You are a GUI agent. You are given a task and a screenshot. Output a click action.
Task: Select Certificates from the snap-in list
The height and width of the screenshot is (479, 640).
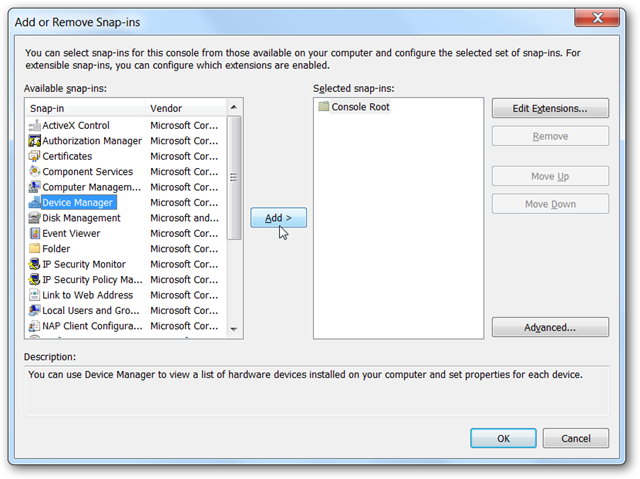point(67,156)
